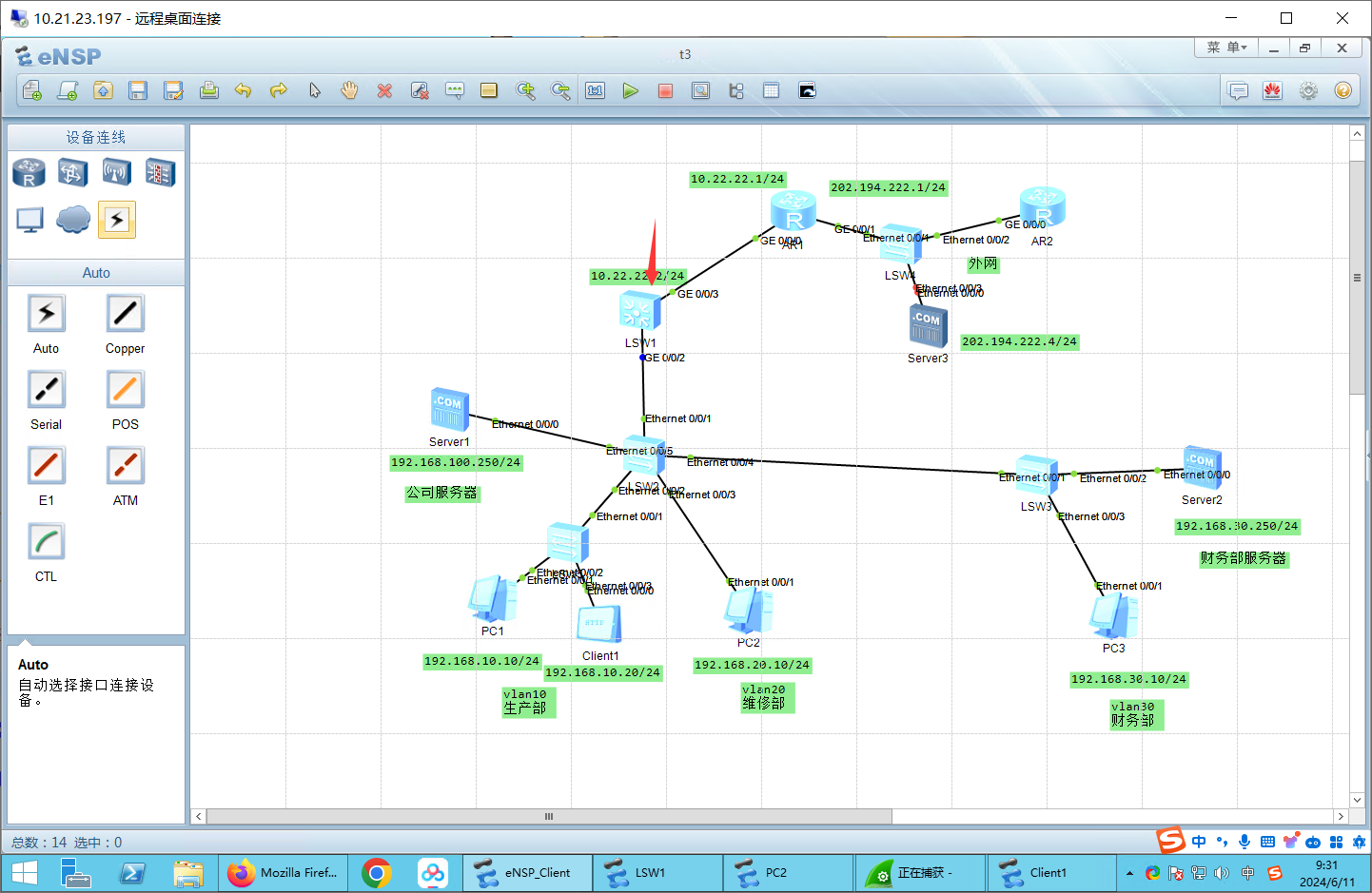Click the horizontal scrollbar thumb
The width and height of the screenshot is (1372, 893).
pos(549,816)
